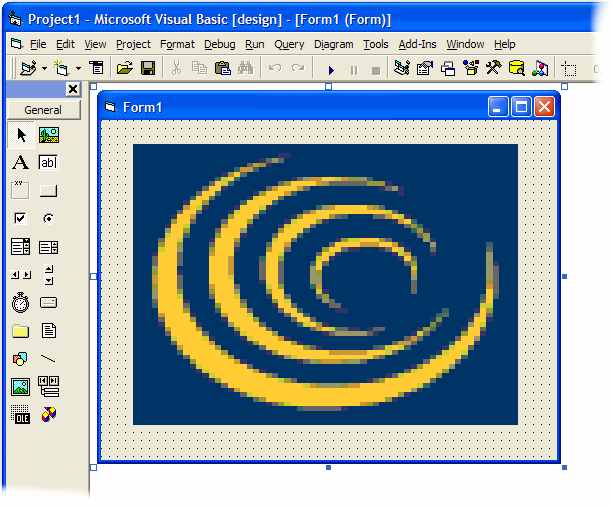612x506 pixels.
Task: Select the Shape tool
Action: click(20, 358)
